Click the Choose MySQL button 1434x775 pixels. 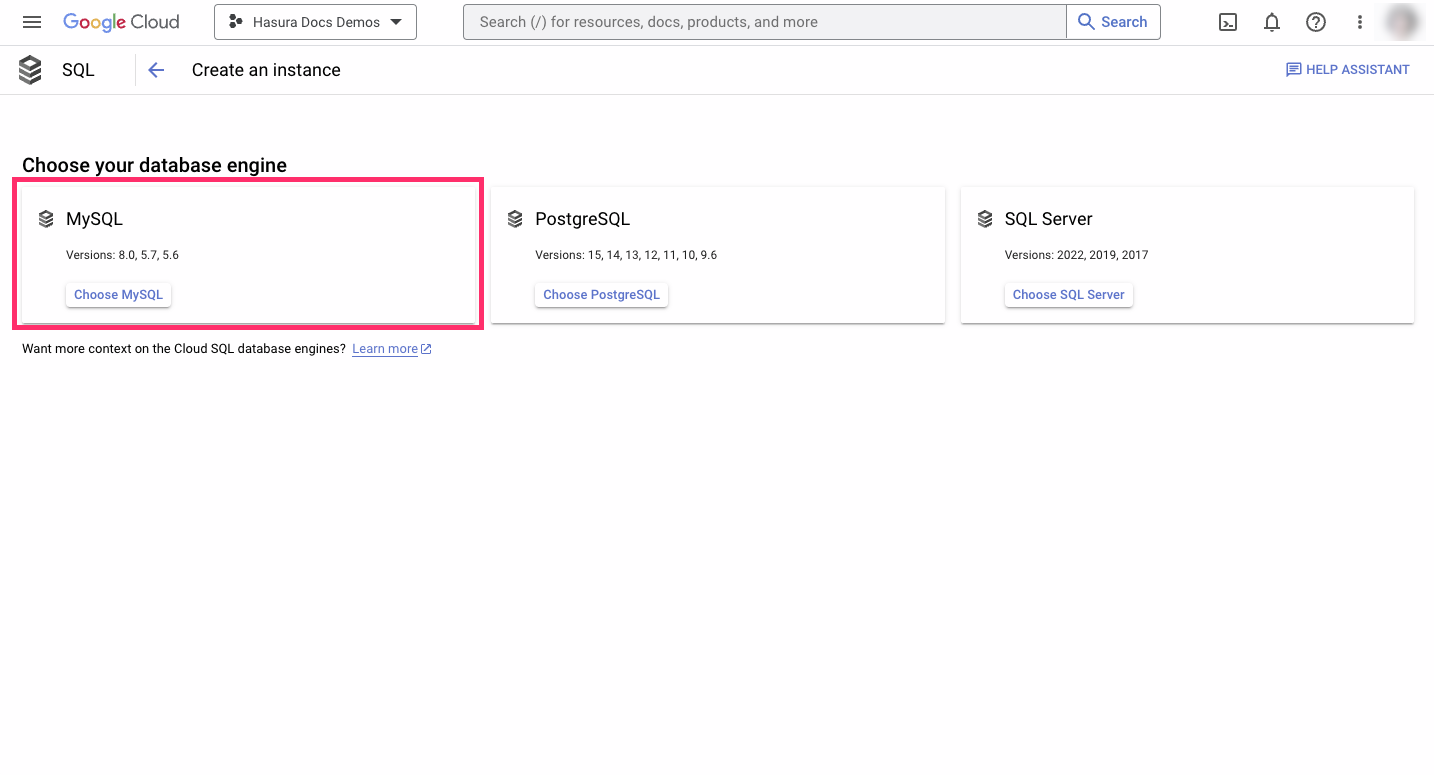click(x=118, y=295)
